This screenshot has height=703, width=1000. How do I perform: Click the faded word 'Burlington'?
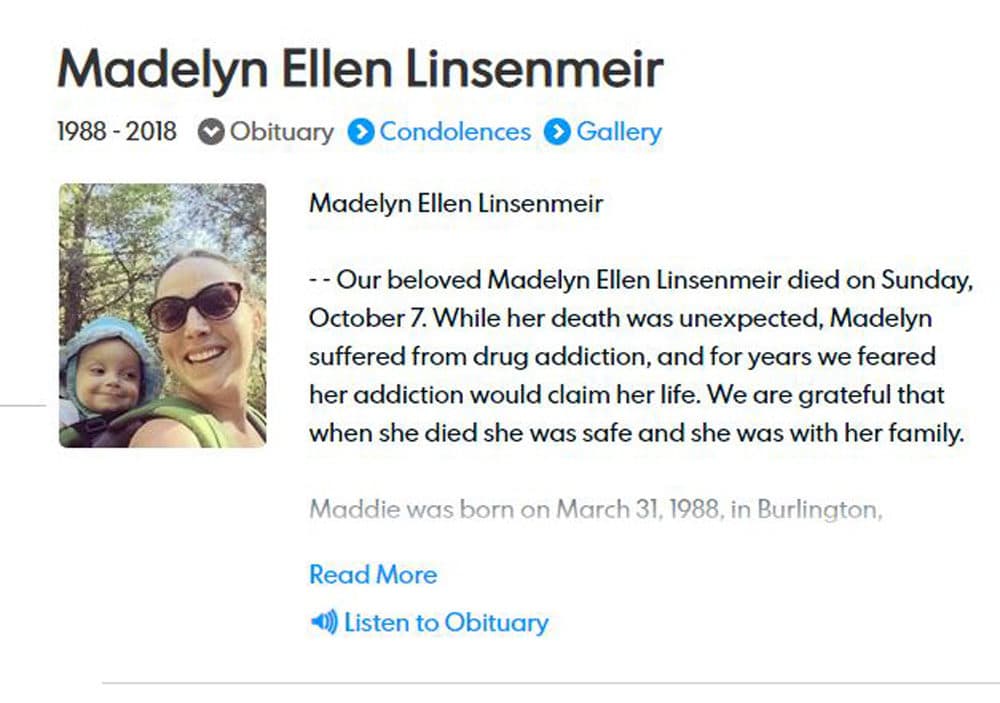[x=817, y=509]
